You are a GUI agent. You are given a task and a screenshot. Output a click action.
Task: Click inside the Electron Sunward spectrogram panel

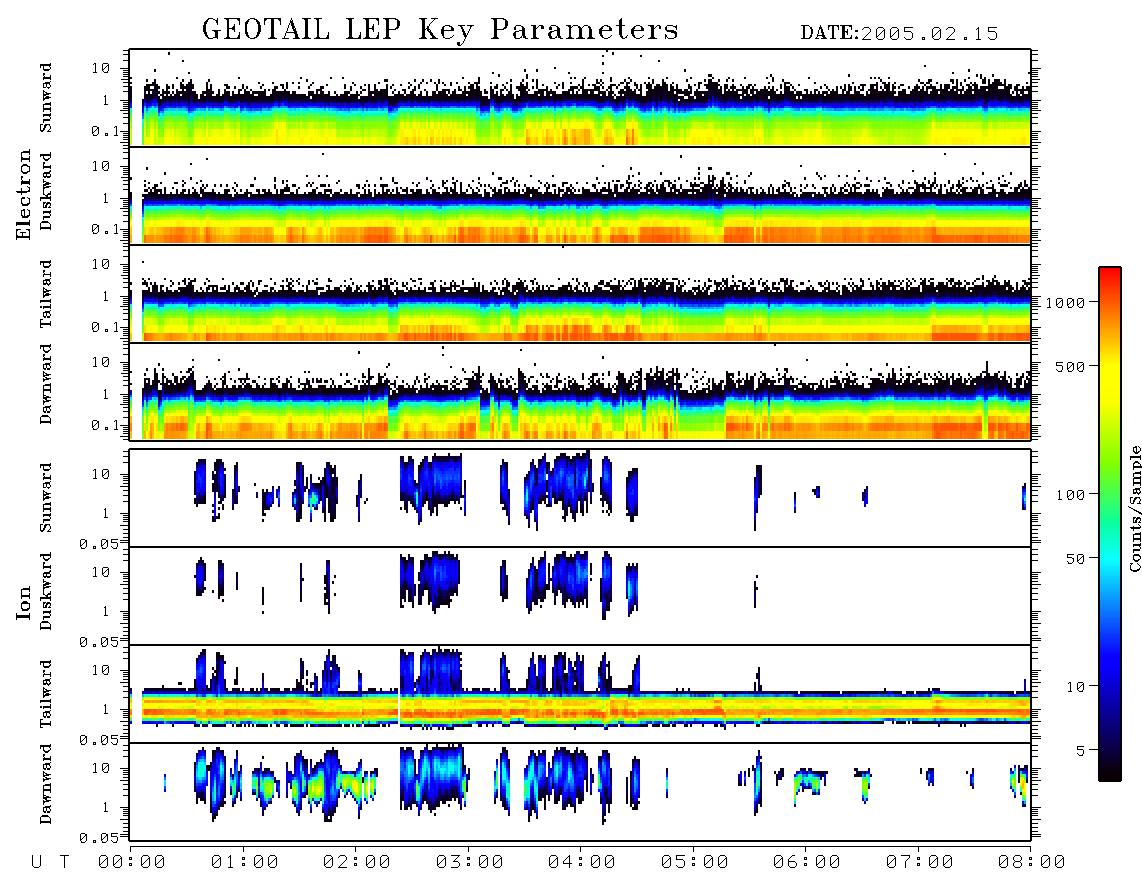(x=580, y=98)
